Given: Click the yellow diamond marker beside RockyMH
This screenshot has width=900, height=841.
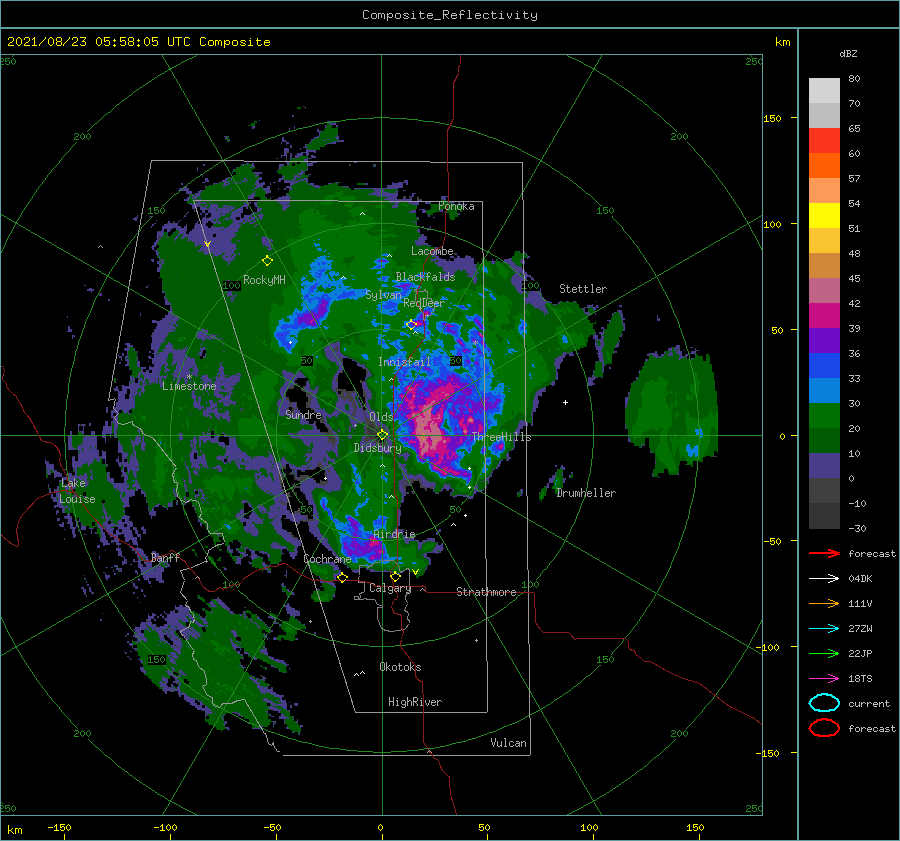Looking at the screenshot, I should point(267,261).
